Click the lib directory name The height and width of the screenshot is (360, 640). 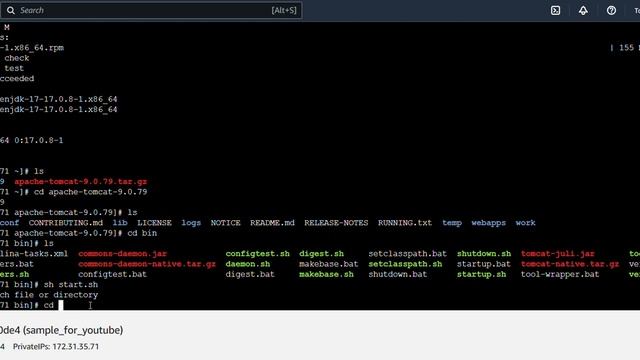(x=120, y=223)
